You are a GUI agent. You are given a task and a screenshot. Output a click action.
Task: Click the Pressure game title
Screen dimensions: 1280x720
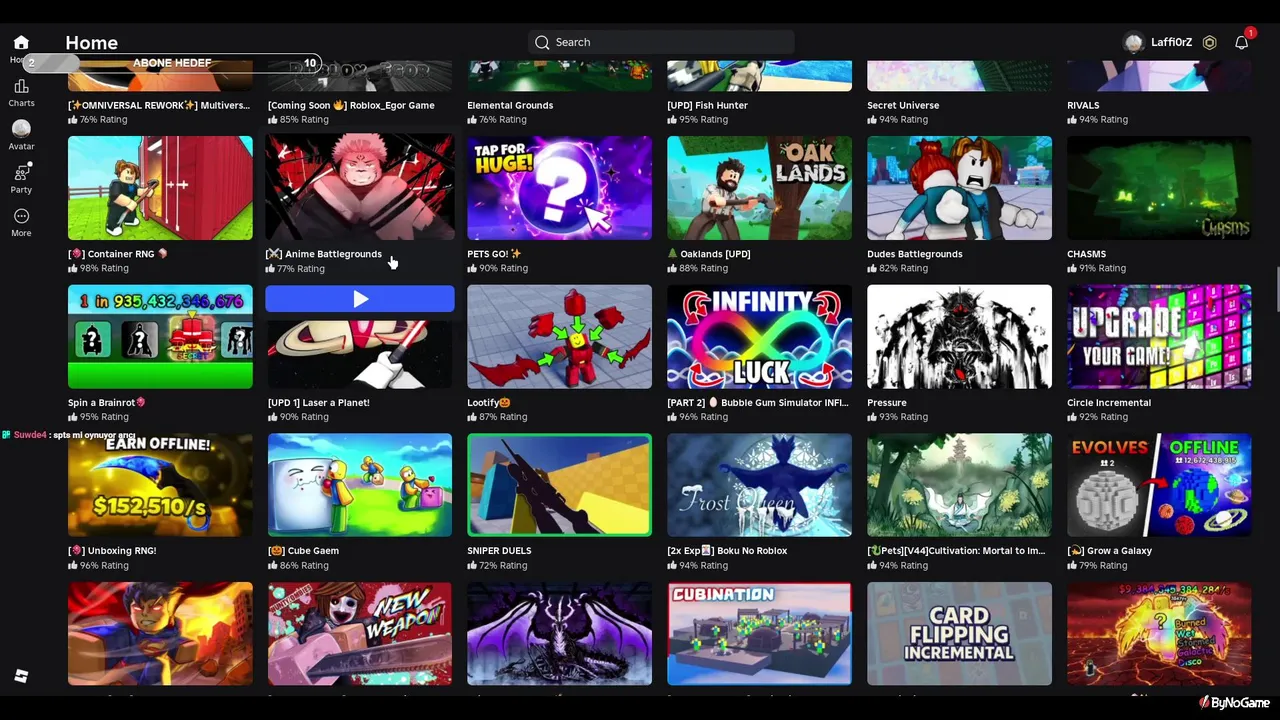[x=887, y=402]
